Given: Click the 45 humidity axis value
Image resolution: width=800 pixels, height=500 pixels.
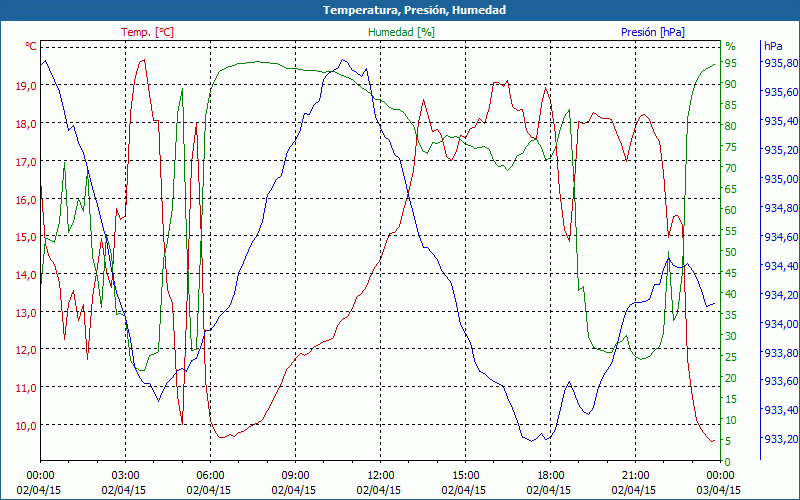Looking at the screenshot, I should [731, 273].
